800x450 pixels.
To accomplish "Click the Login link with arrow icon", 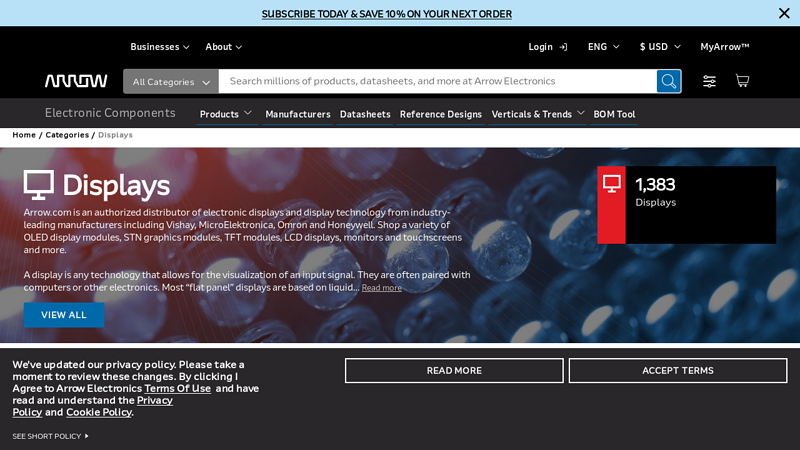I will click(x=547, y=47).
